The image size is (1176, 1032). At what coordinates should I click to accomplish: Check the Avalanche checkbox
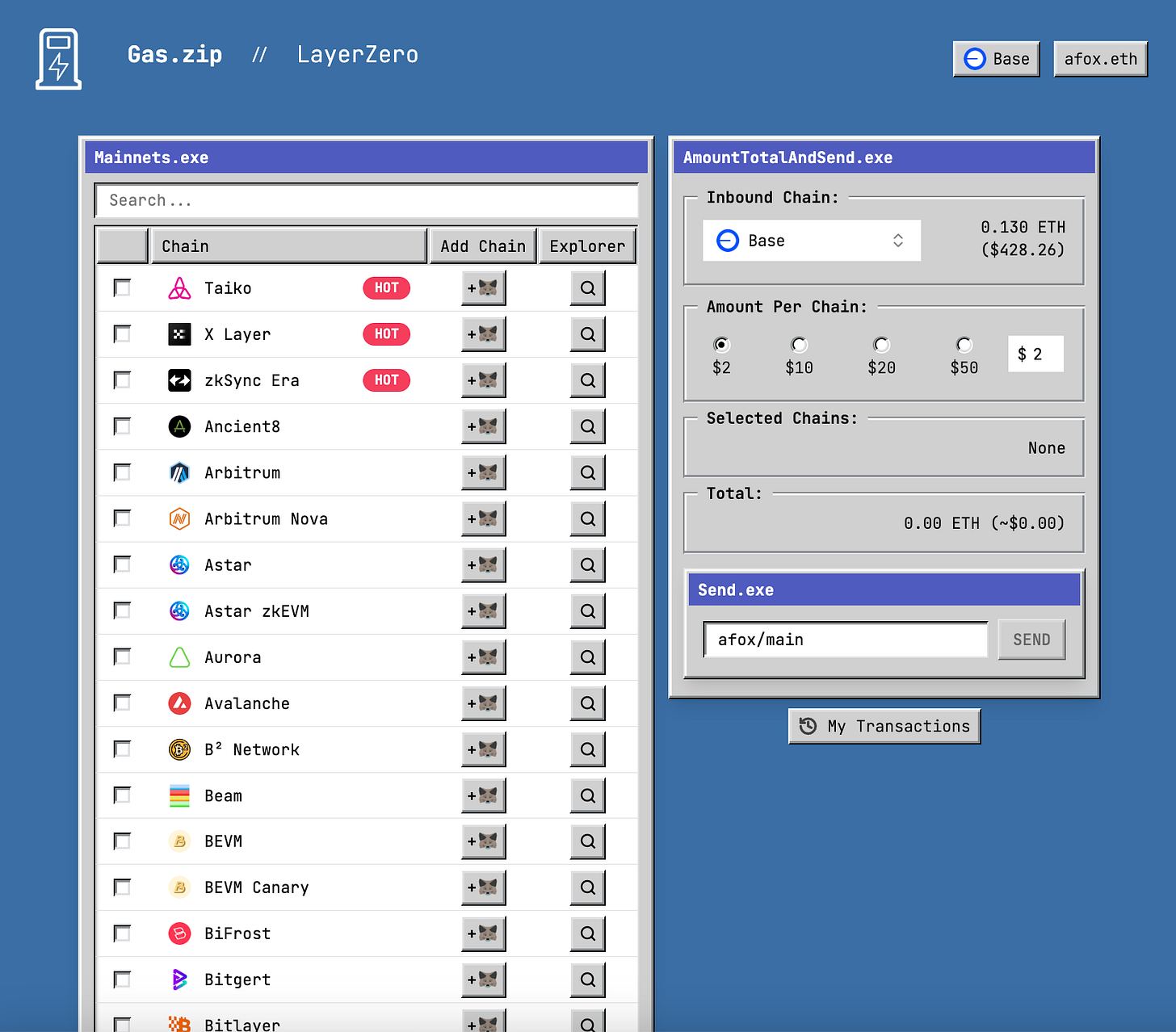tap(122, 703)
